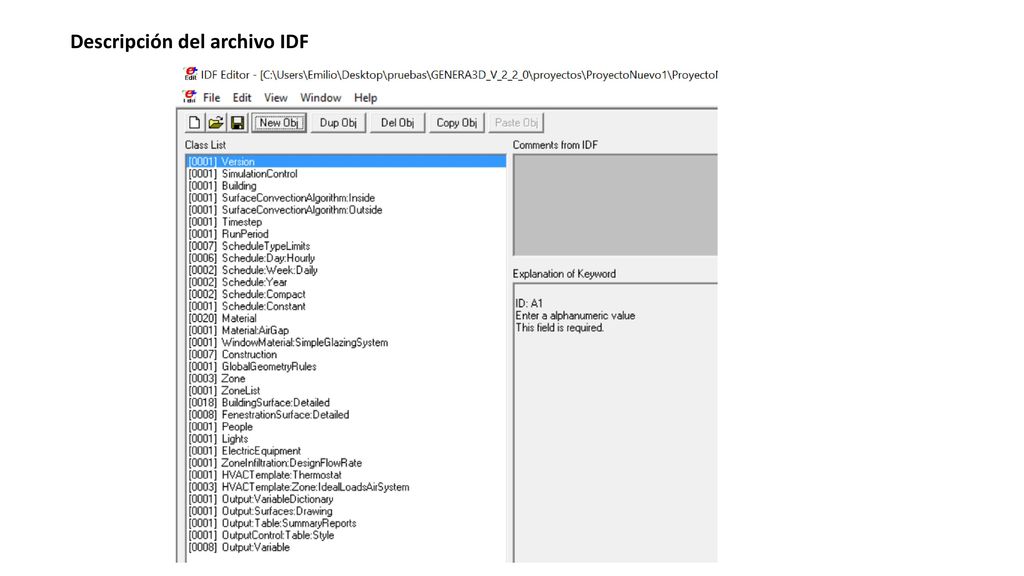Select HVACTemplate:Zone:IdealLoadsAirSystem class
This screenshot has width=1024, height=576.
[x=346, y=487]
